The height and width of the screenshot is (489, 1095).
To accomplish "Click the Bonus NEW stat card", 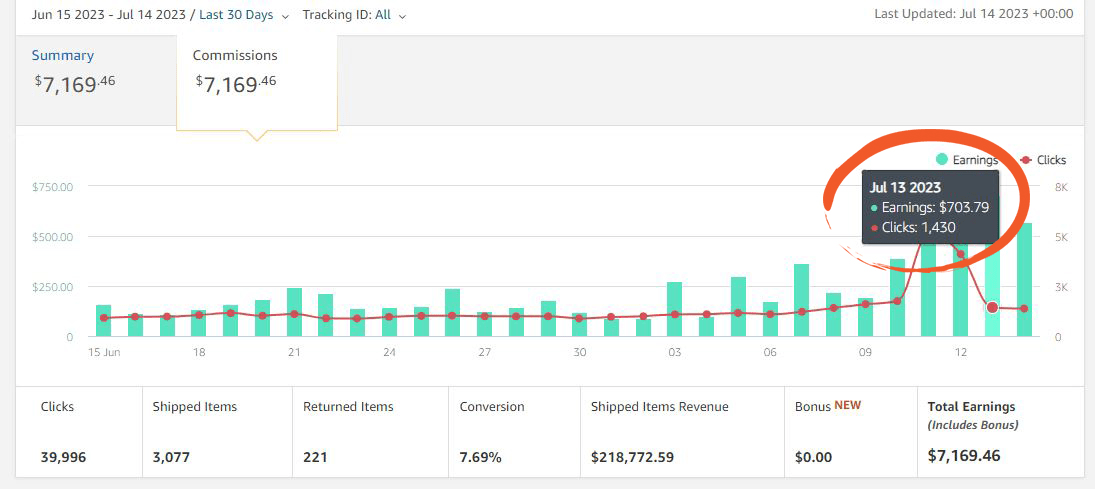I will (847, 432).
